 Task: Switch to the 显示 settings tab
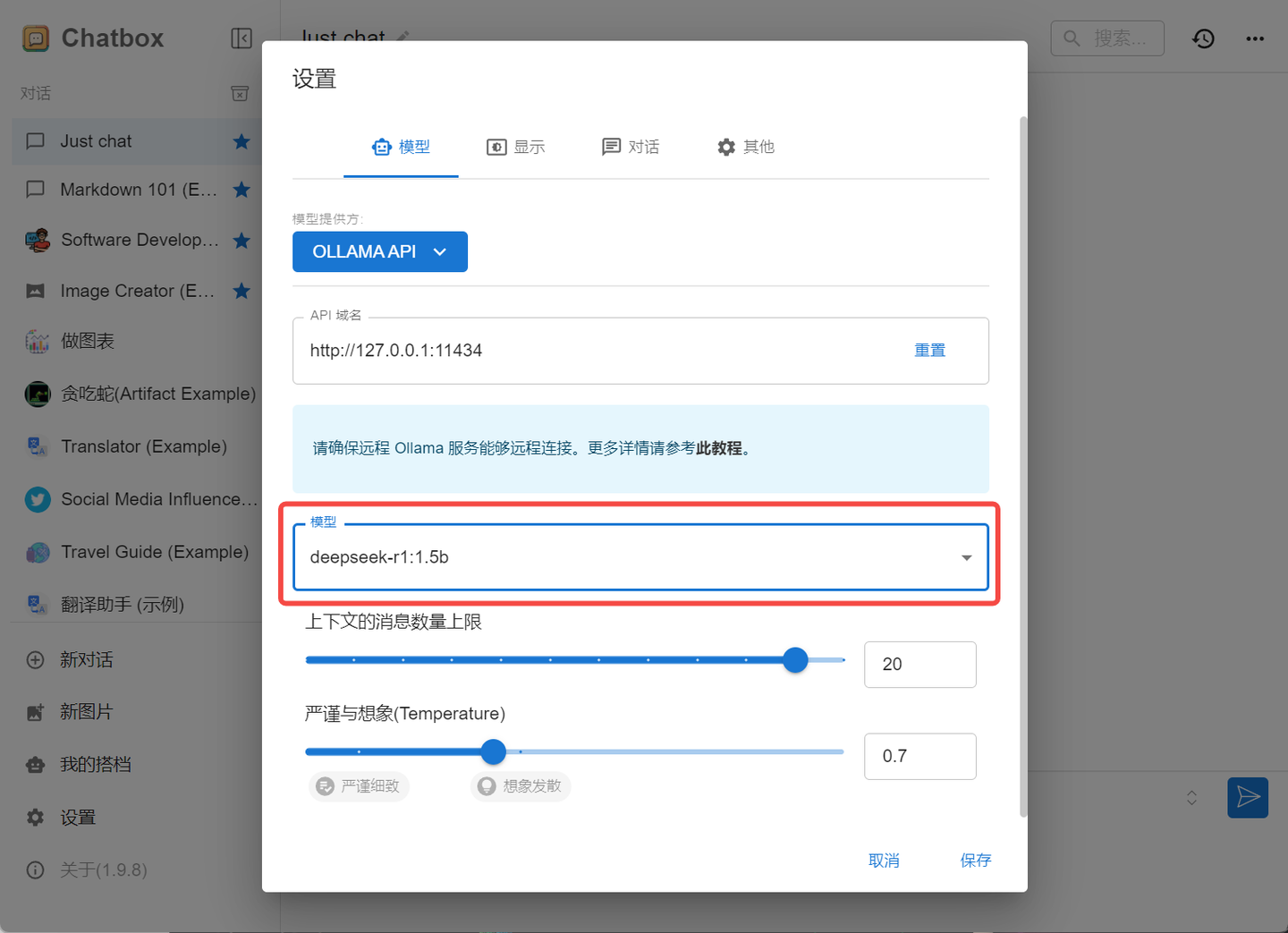516,147
